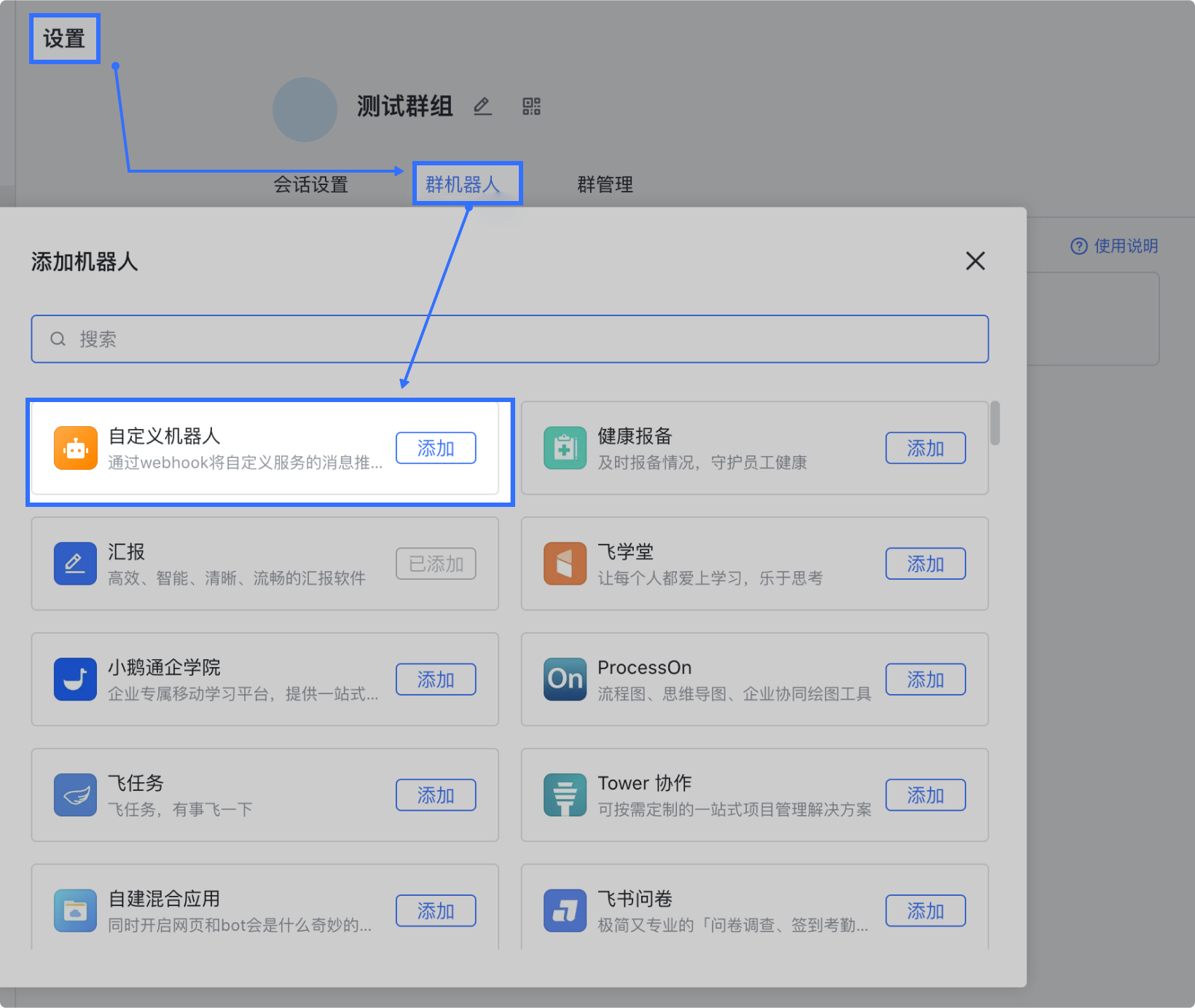The width and height of the screenshot is (1195, 1008).
Task: Close the add robot dialog
Action: (975, 261)
